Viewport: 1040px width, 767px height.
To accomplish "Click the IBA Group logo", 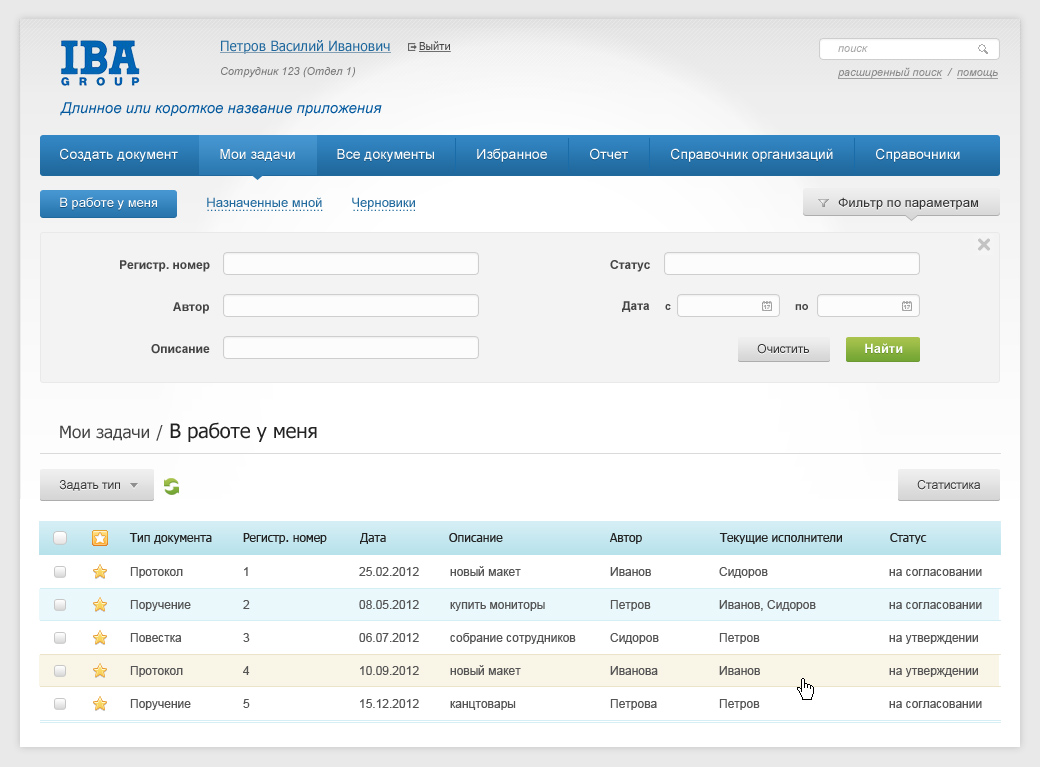I will pos(100,62).
